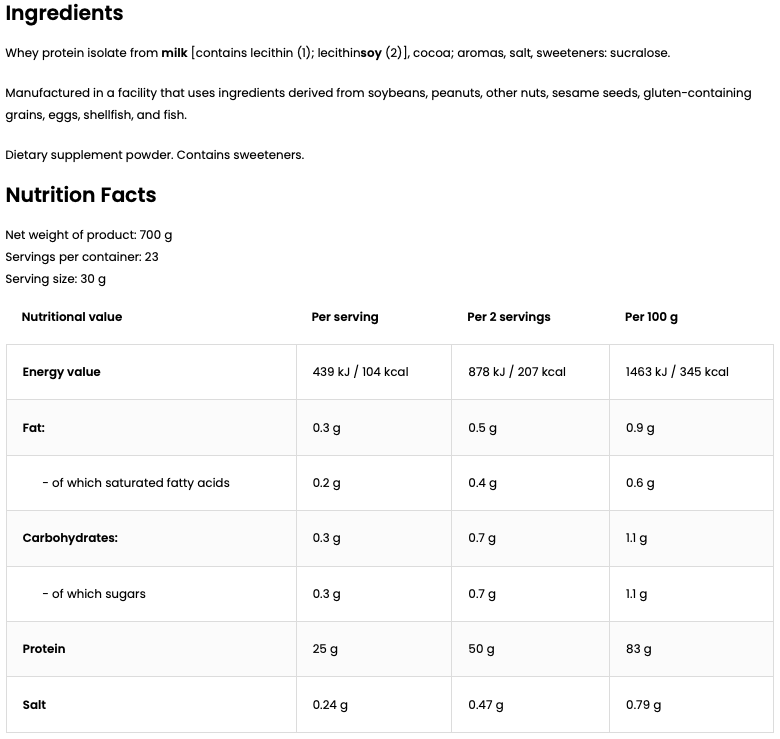Click the 1463 kJ / 345 kcal cell
This screenshot has width=780, height=739.
pyautogui.click(x=677, y=372)
